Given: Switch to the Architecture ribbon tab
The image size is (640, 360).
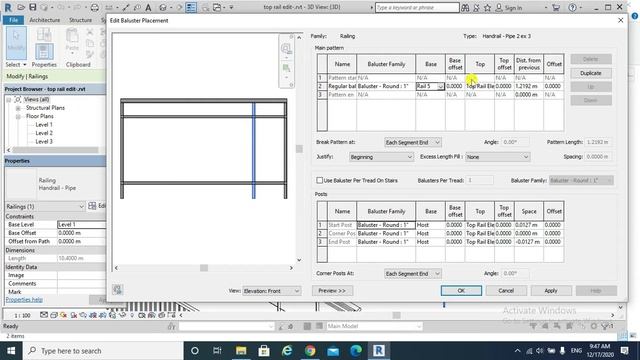Looking at the screenshot, I should pyautogui.click(x=44, y=20).
